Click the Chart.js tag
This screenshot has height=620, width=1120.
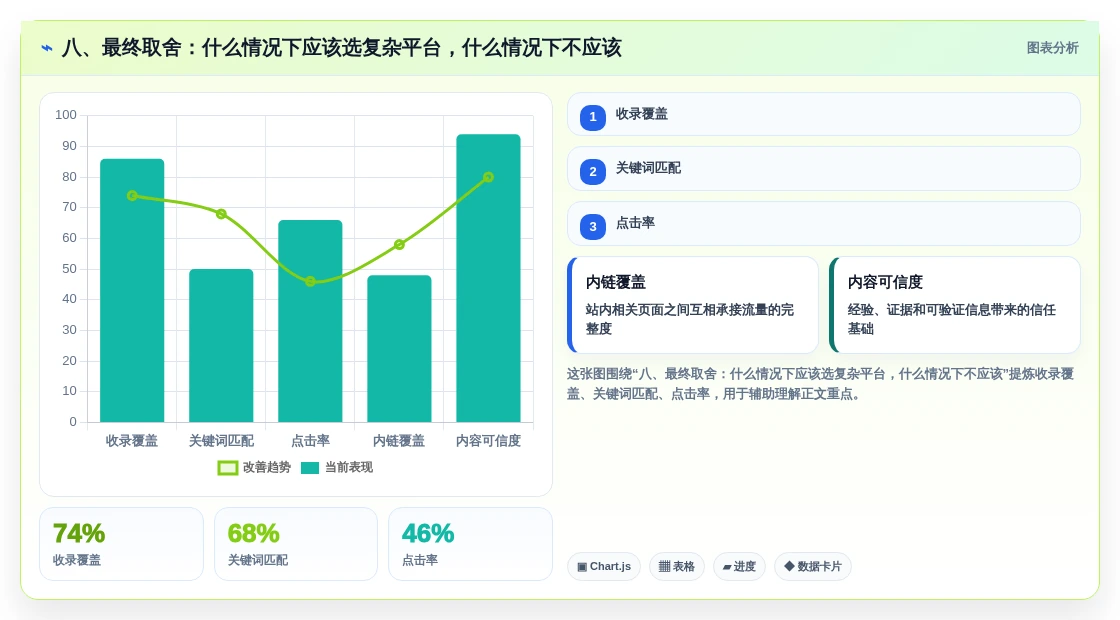604,566
